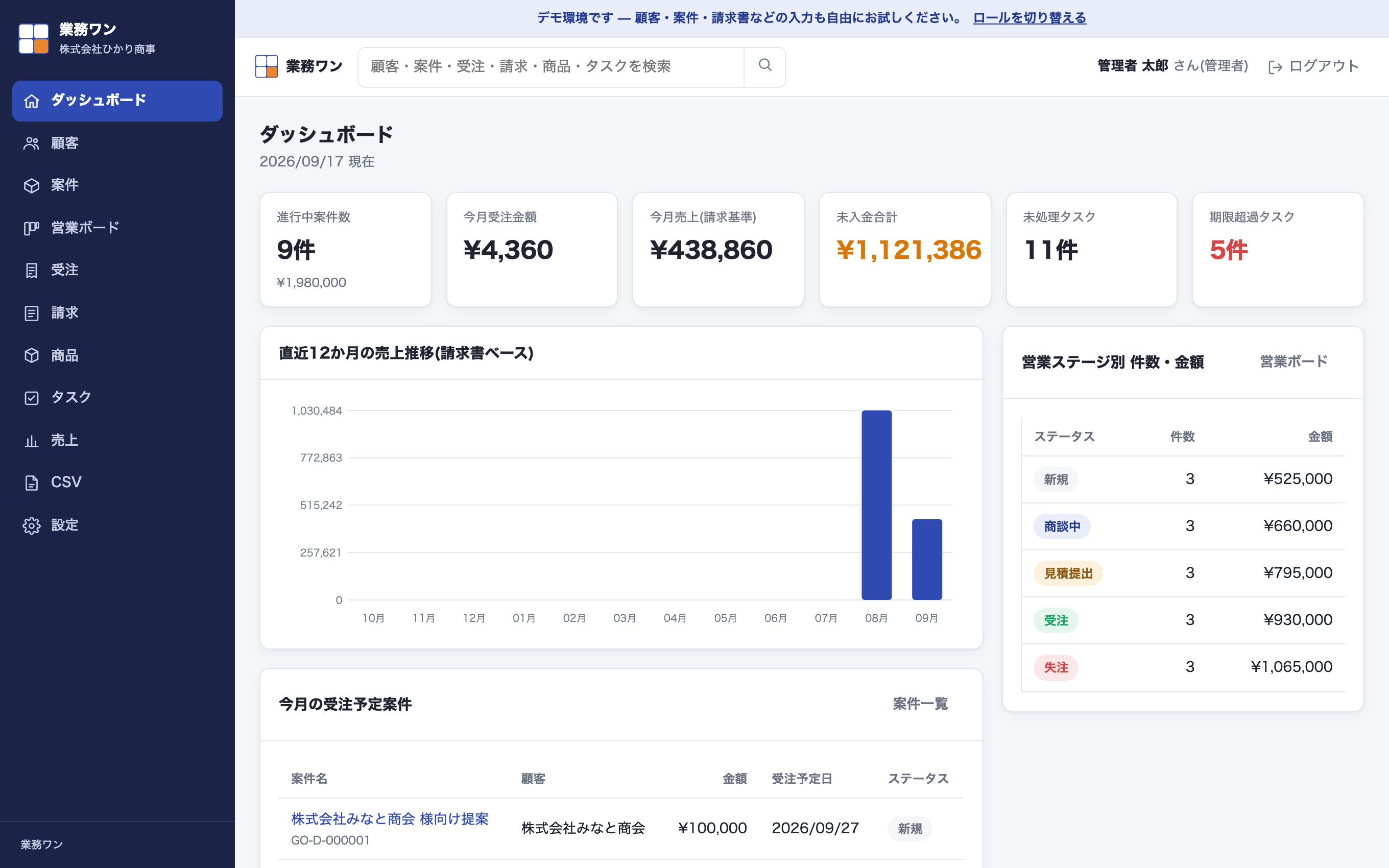Click the 未処理タスク card
The width and height of the screenshot is (1389, 868).
coord(1092,250)
